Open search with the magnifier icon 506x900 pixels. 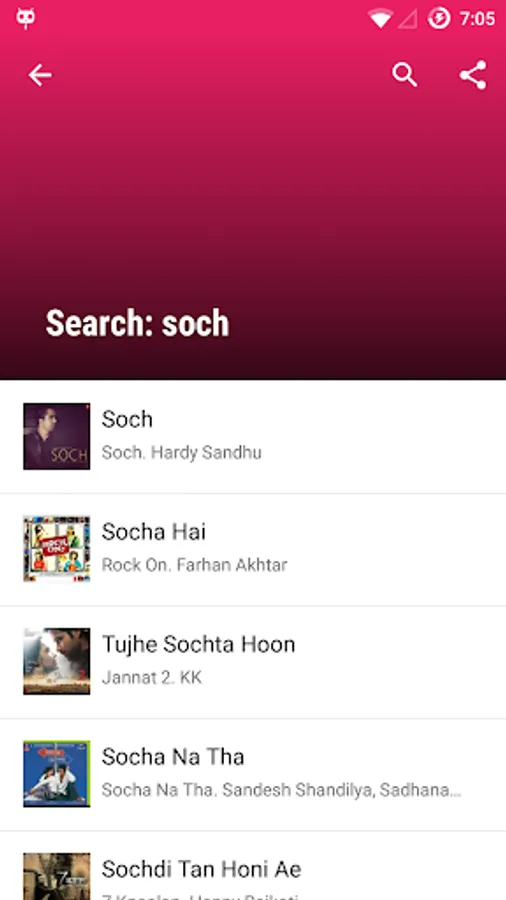404,75
